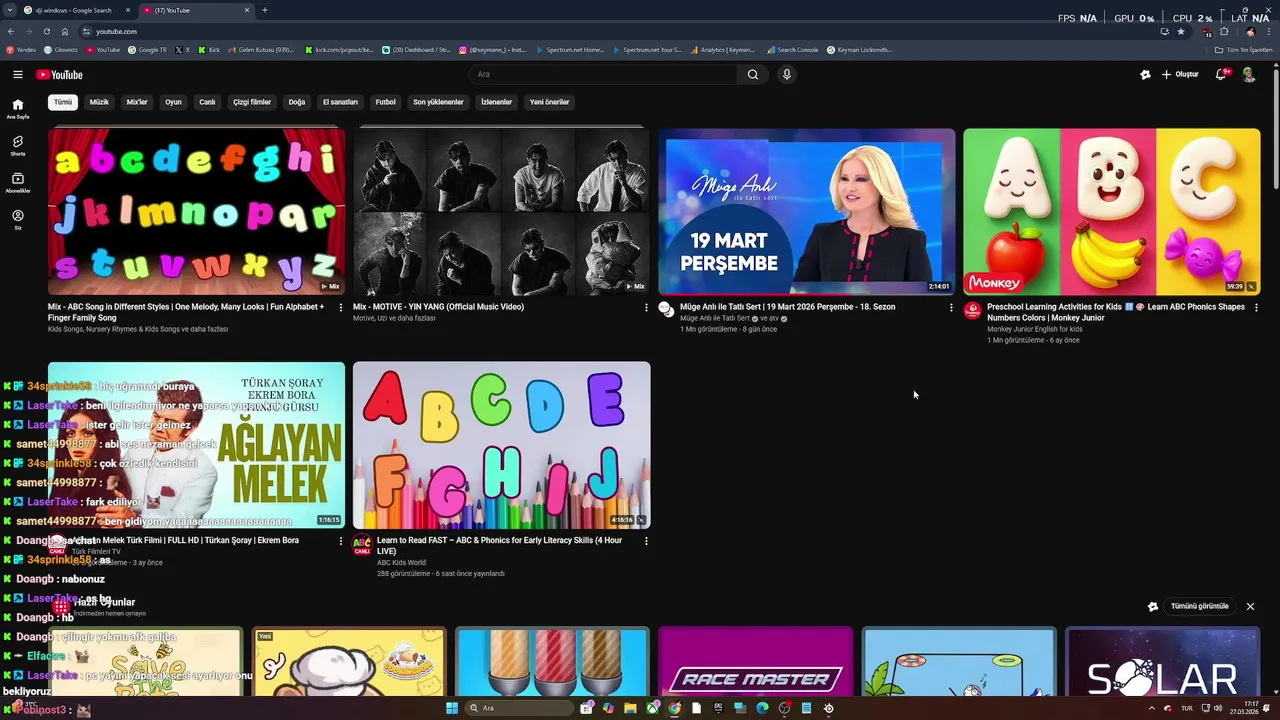
Task: Select the Doğa filter chip
Action: point(297,102)
